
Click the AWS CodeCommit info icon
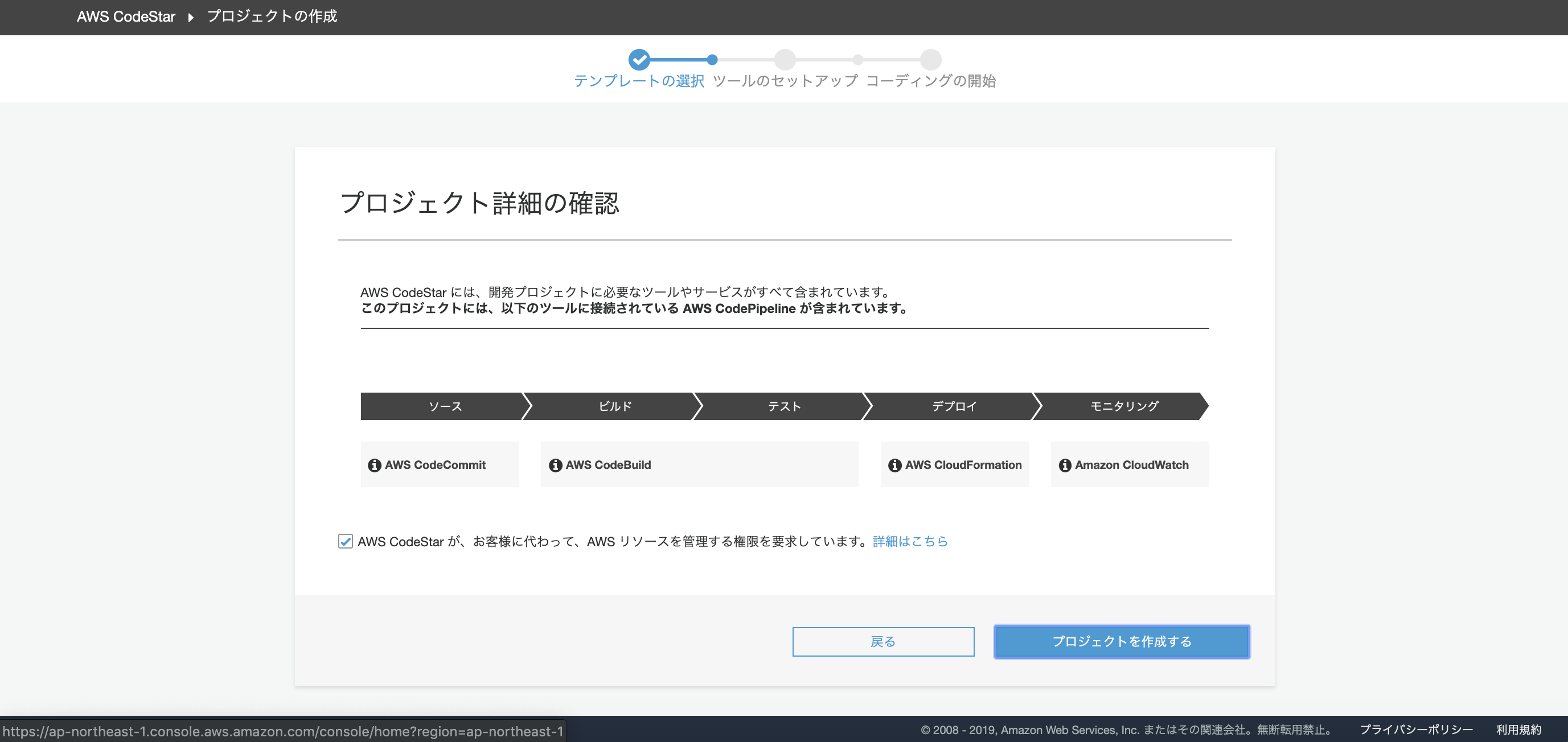(x=374, y=465)
